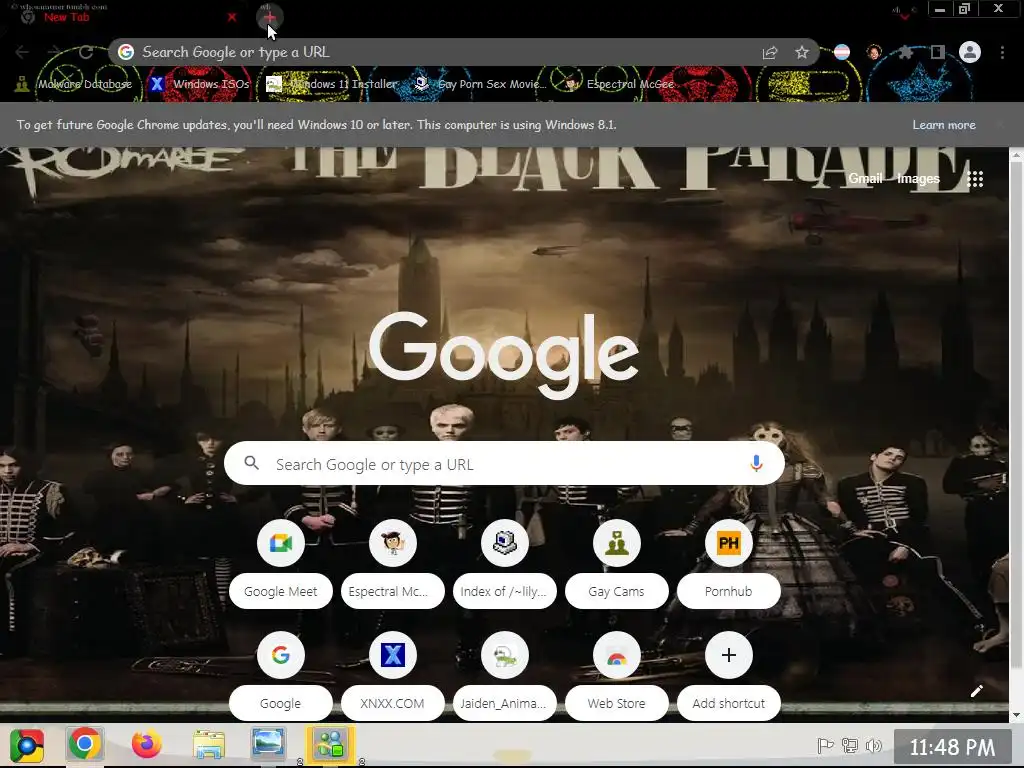Click the first colorful taskbar icon

pyautogui.click(x=27, y=744)
